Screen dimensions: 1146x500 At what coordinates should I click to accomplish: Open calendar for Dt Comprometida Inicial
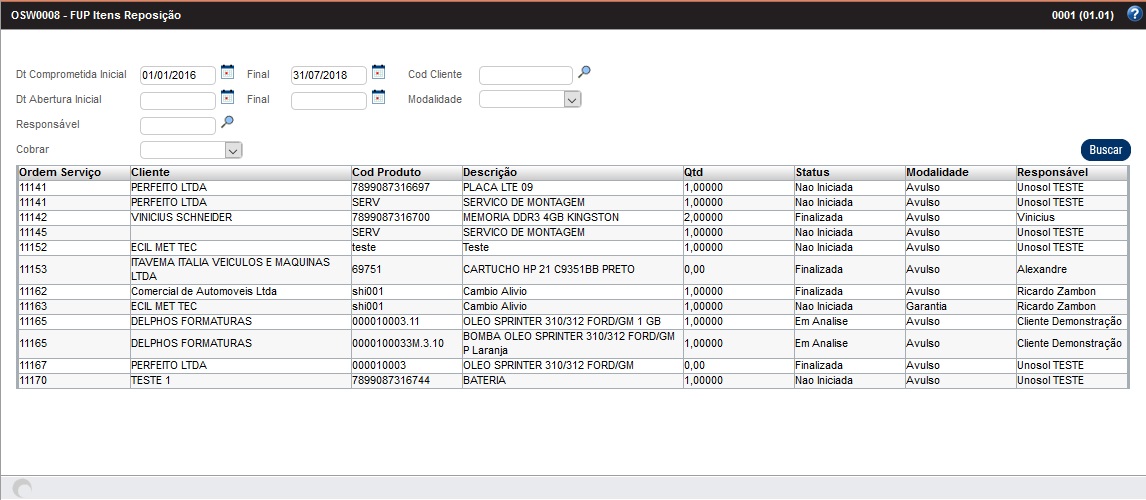click(x=227, y=72)
